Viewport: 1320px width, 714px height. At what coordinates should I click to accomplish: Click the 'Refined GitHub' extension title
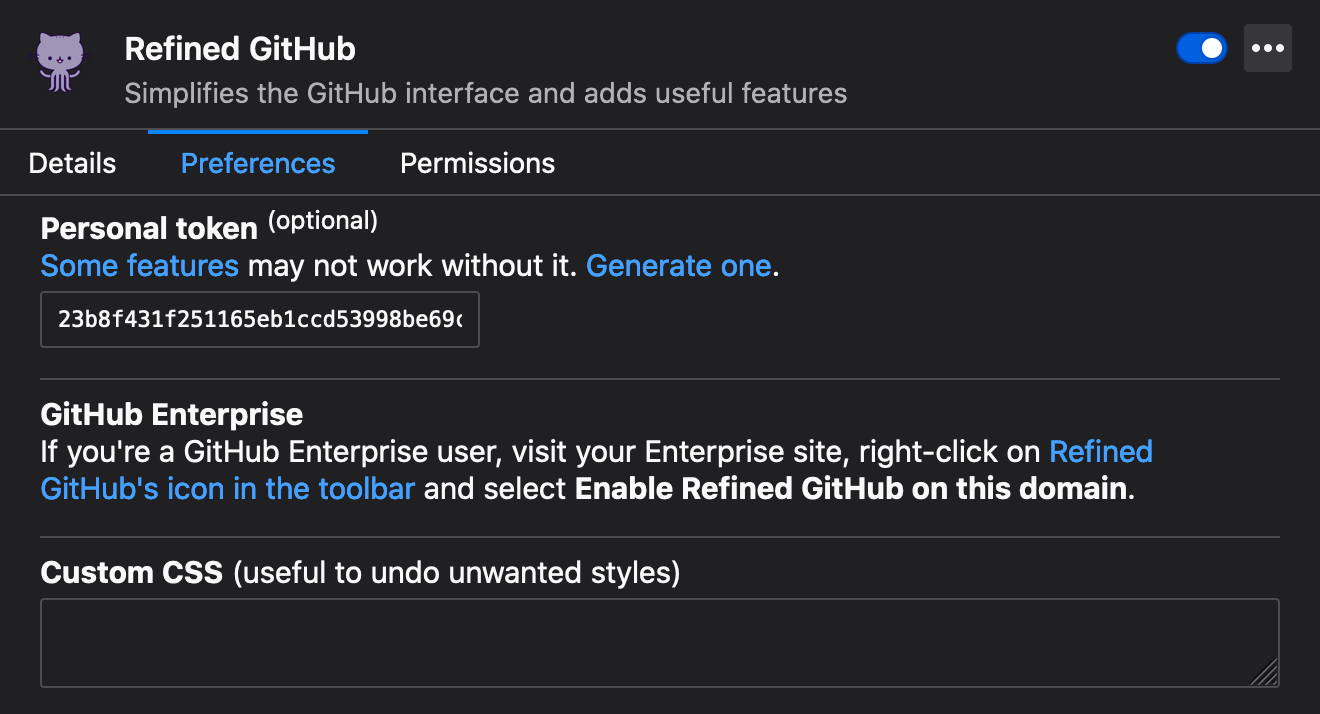[240, 48]
